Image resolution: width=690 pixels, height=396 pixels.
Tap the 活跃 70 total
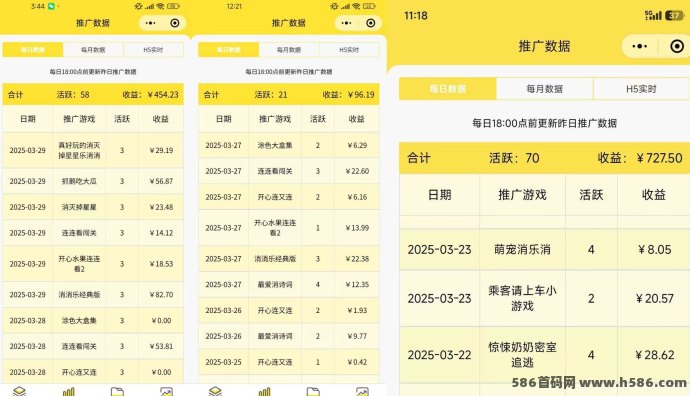(514, 158)
